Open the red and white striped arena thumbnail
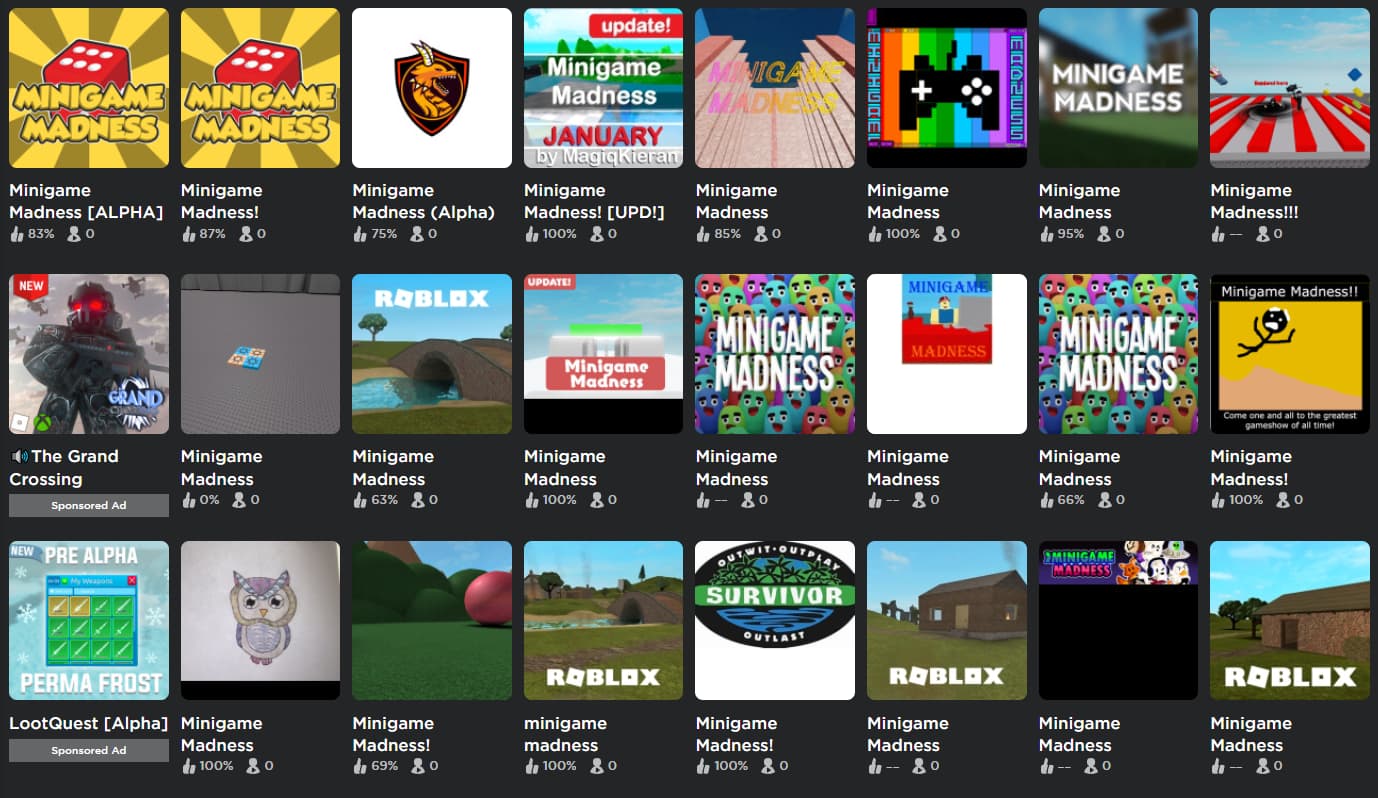The height and width of the screenshot is (798, 1378). [x=1290, y=88]
